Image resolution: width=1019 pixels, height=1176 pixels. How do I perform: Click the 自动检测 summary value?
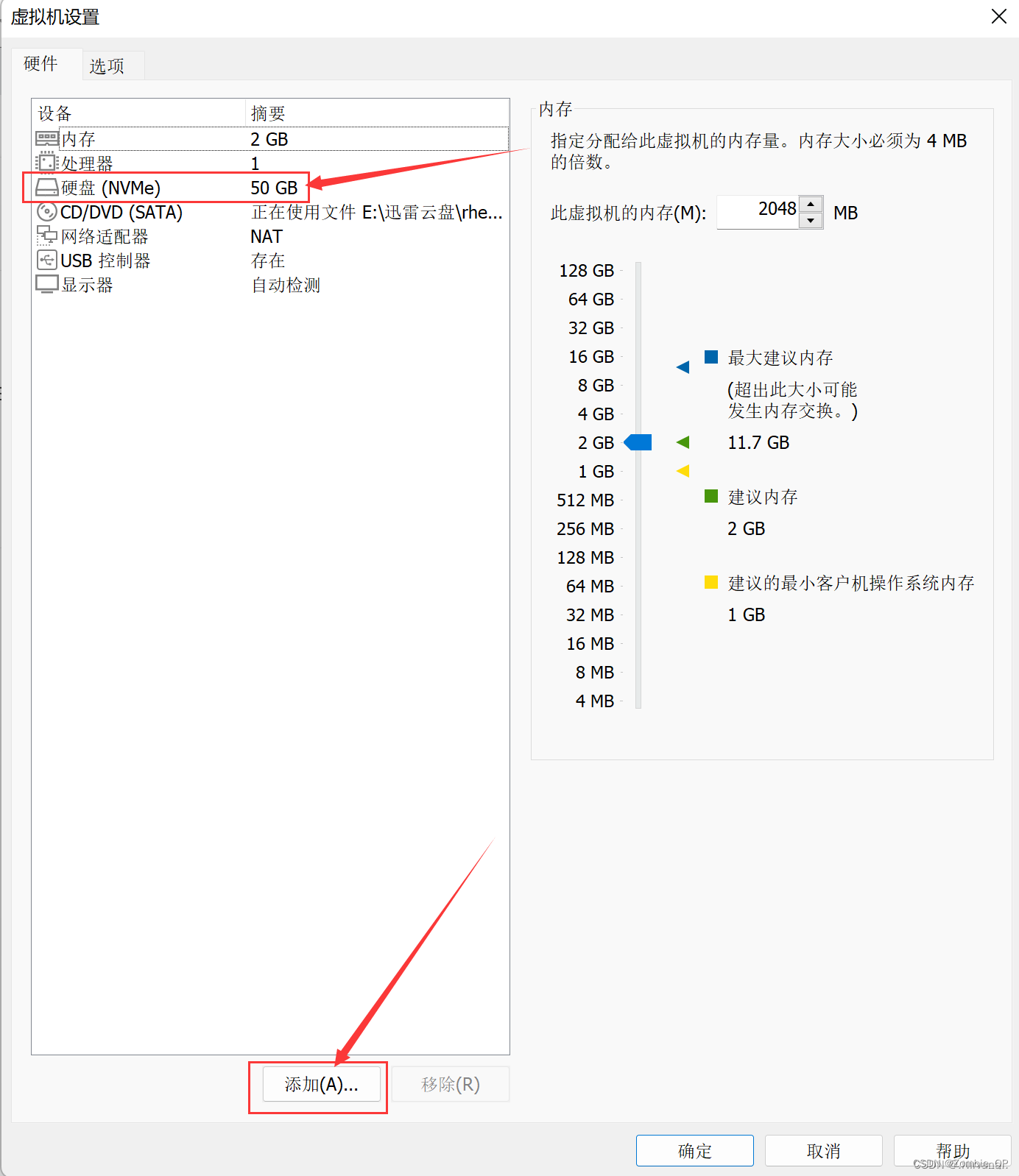(286, 286)
